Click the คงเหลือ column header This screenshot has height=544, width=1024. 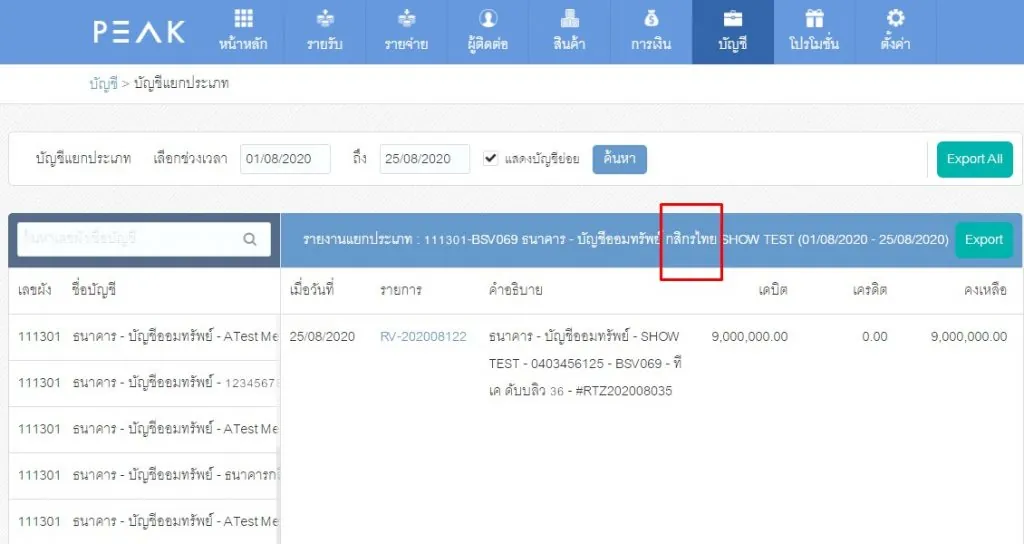tap(985, 289)
